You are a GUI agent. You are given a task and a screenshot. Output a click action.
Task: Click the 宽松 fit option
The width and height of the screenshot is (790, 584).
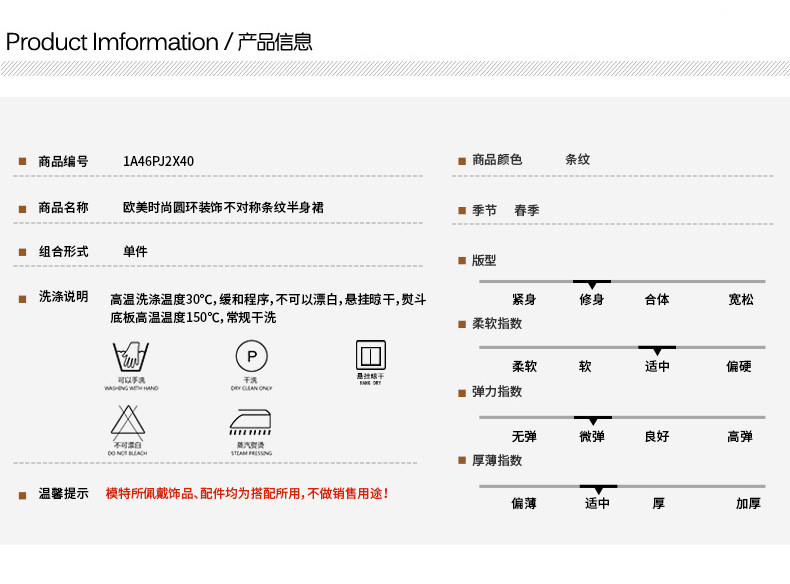(x=741, y=299)
